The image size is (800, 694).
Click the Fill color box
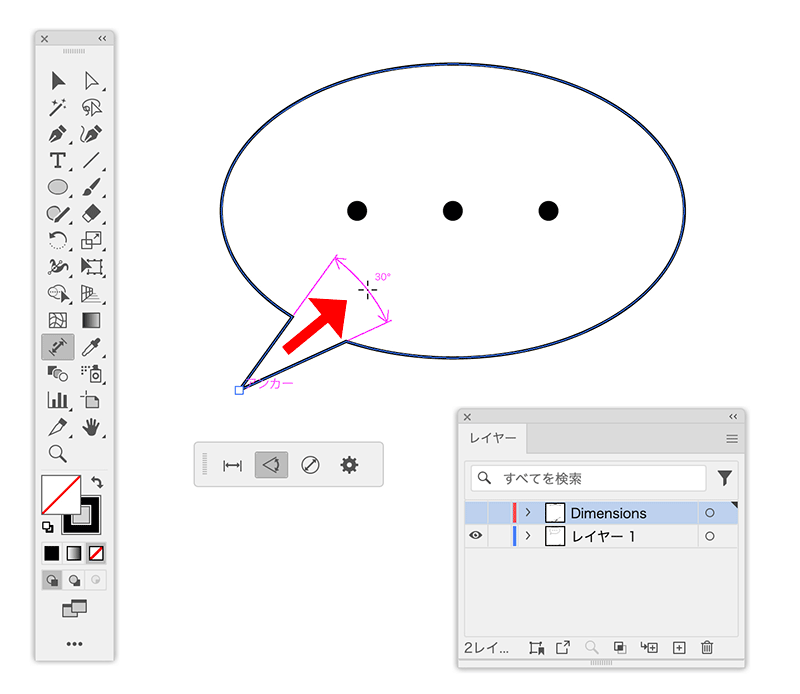[x=61, y=494]
